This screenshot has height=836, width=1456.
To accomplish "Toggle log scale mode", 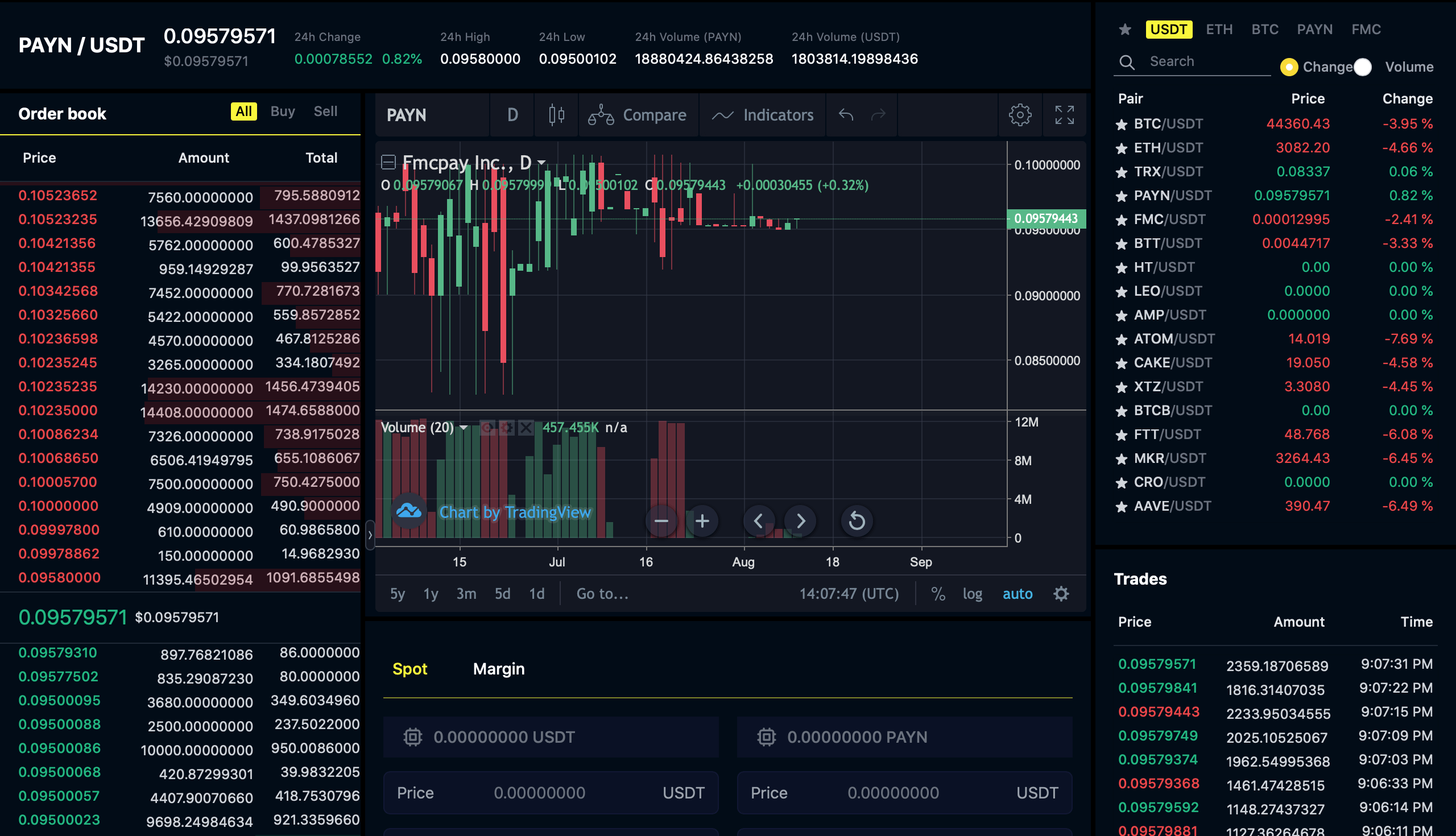I will click(972, 594).
